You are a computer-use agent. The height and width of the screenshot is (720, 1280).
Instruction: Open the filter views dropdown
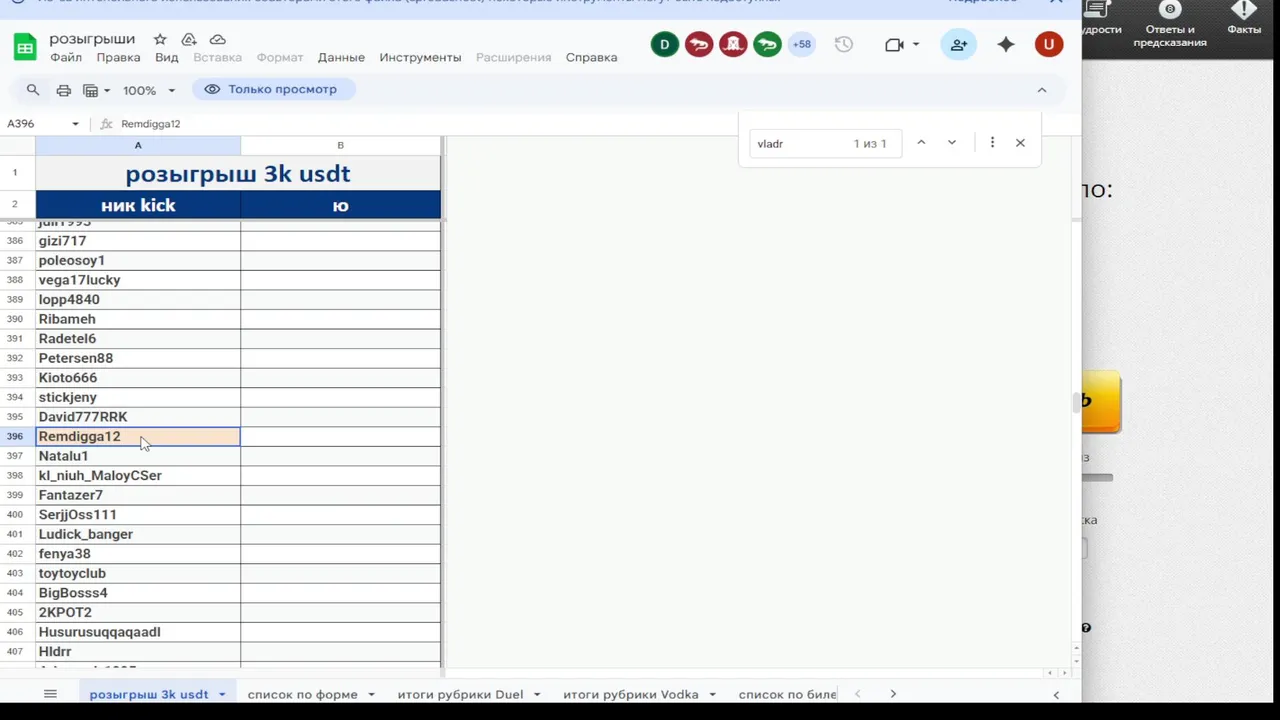[96, 90]
